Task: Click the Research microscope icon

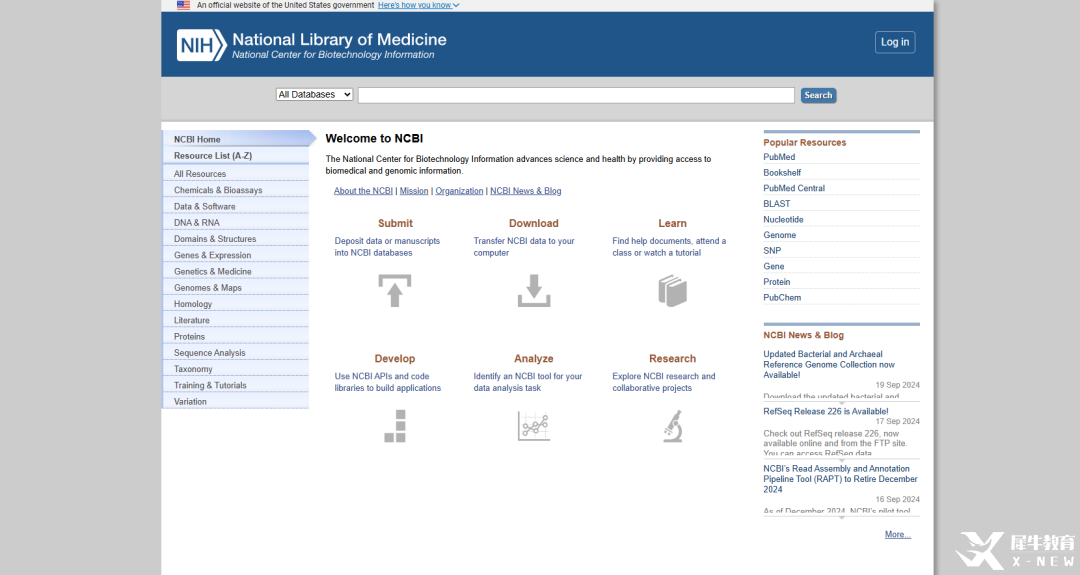Action: click(x=672, y=426)
